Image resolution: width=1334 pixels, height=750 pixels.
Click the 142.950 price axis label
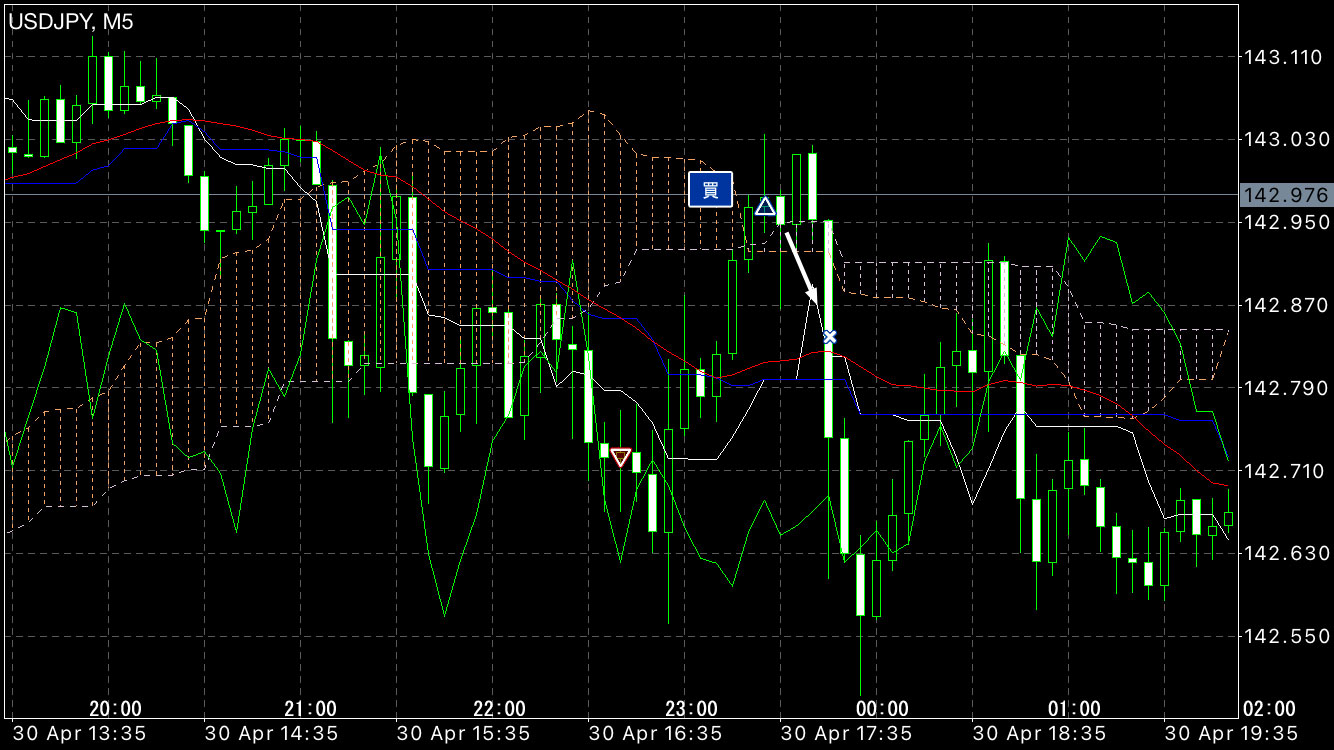pos(1284,222)
